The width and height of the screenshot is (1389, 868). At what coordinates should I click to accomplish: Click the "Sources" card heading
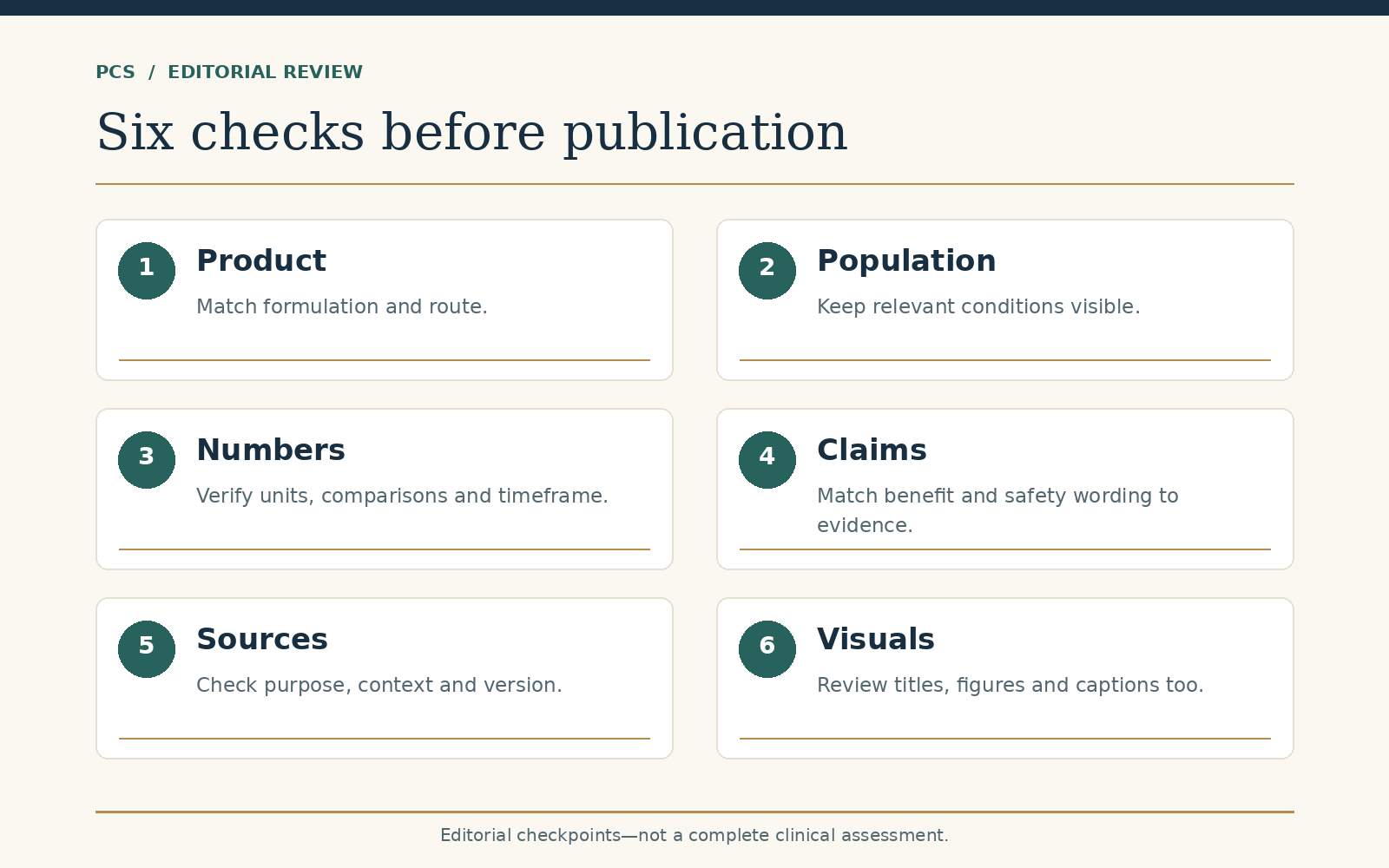[x=262, y=640]
